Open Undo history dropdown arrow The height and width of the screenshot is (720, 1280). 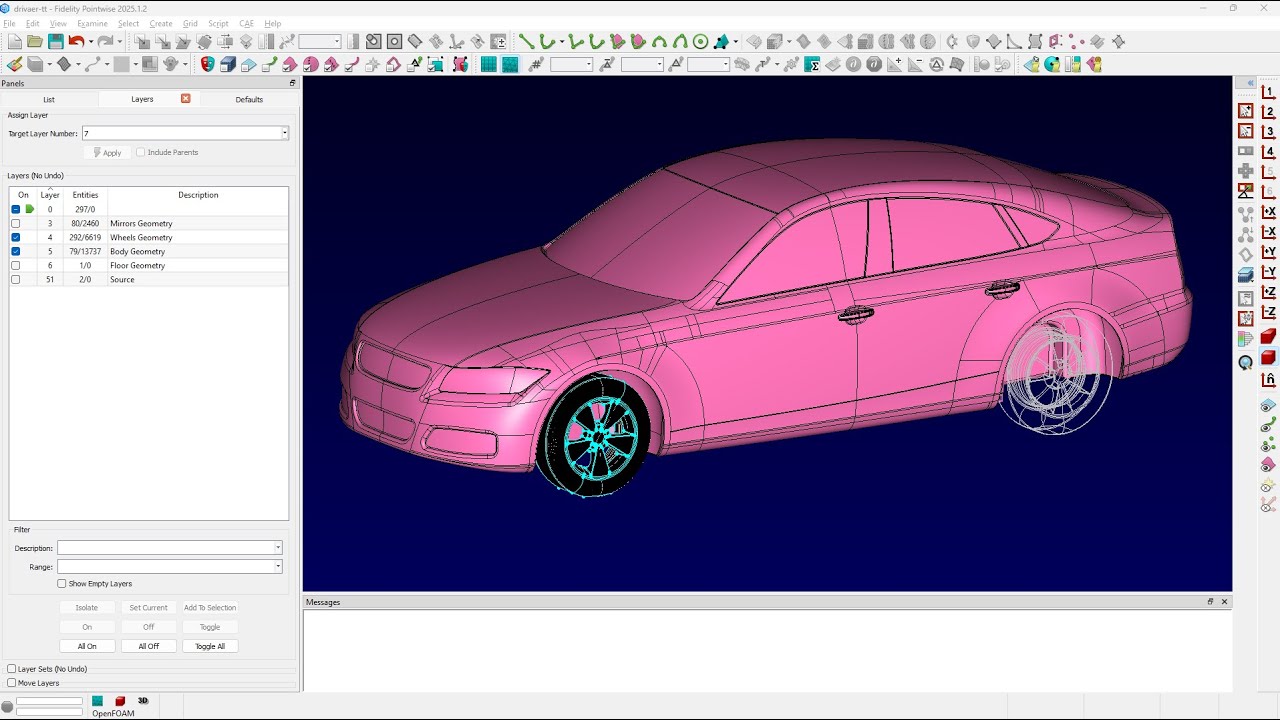click(x=91, y=42)
